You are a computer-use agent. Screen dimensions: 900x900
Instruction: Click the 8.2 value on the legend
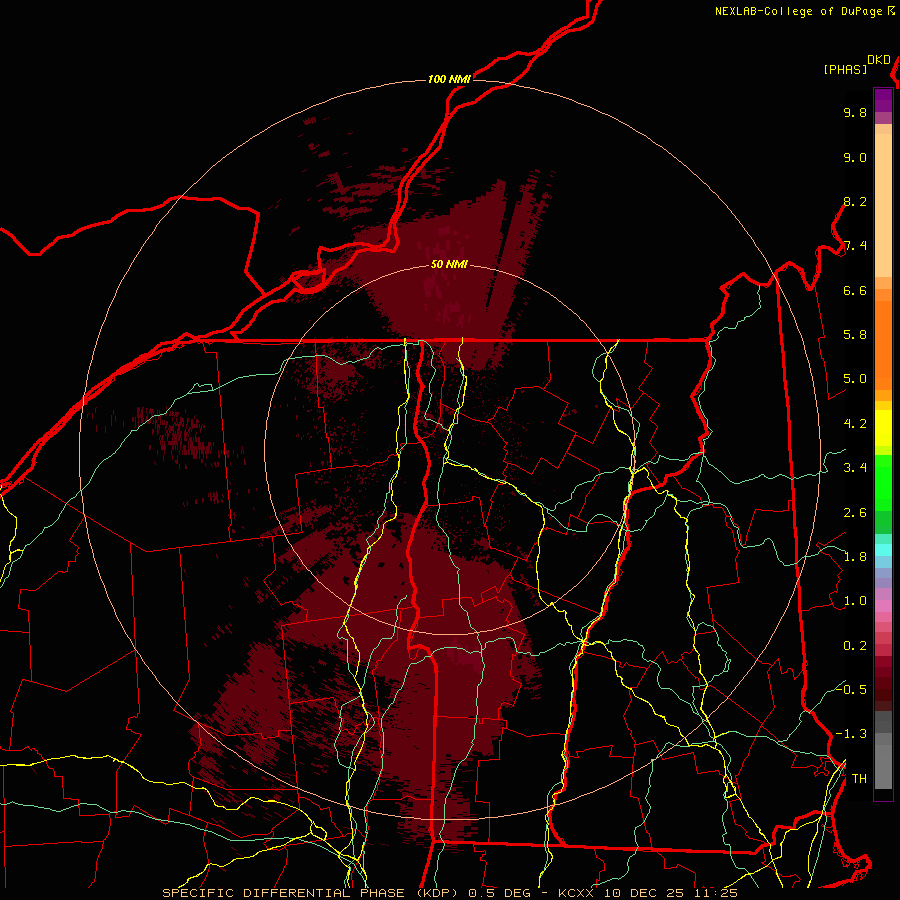pyautogui.click(x=855, y=201)
